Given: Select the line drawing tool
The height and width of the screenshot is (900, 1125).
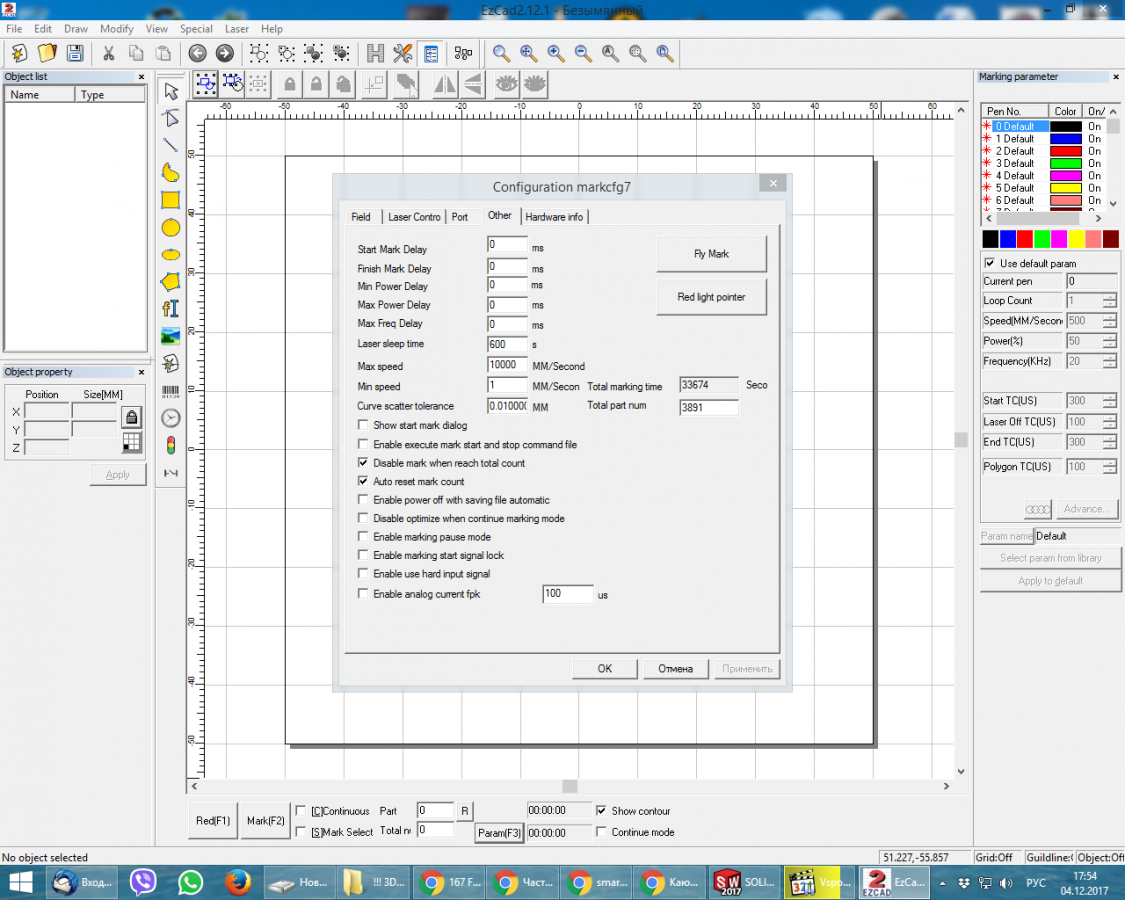Looking at the screenshot, I should click(171, 145).
